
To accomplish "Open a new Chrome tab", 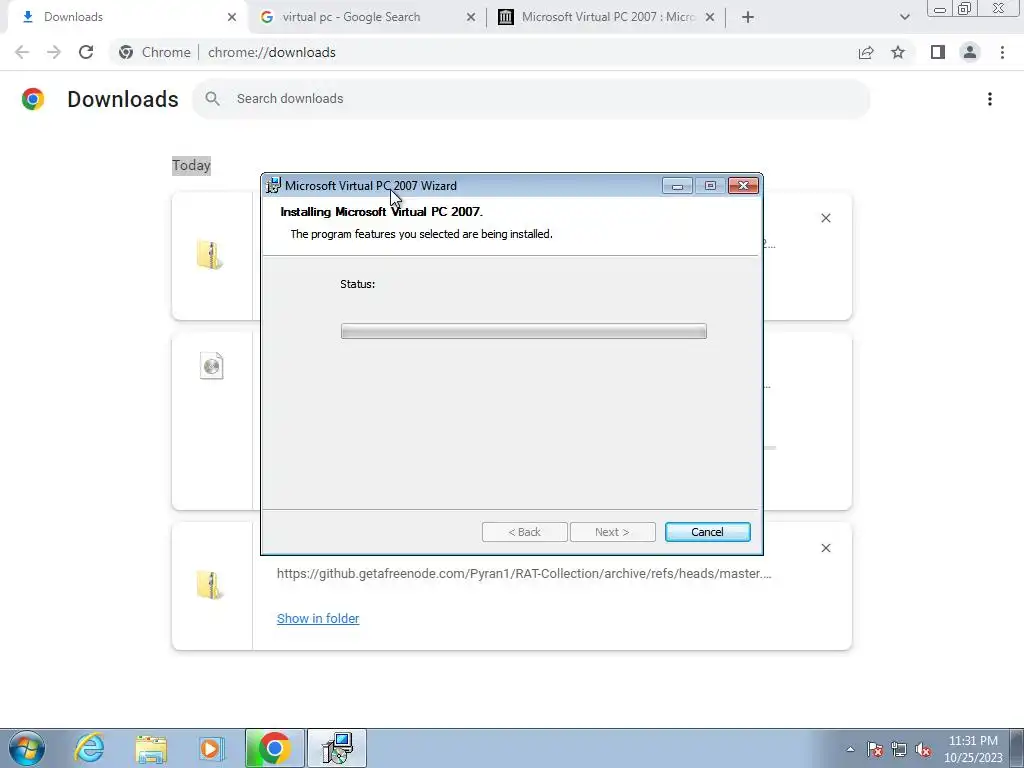I will click(748, 17).
